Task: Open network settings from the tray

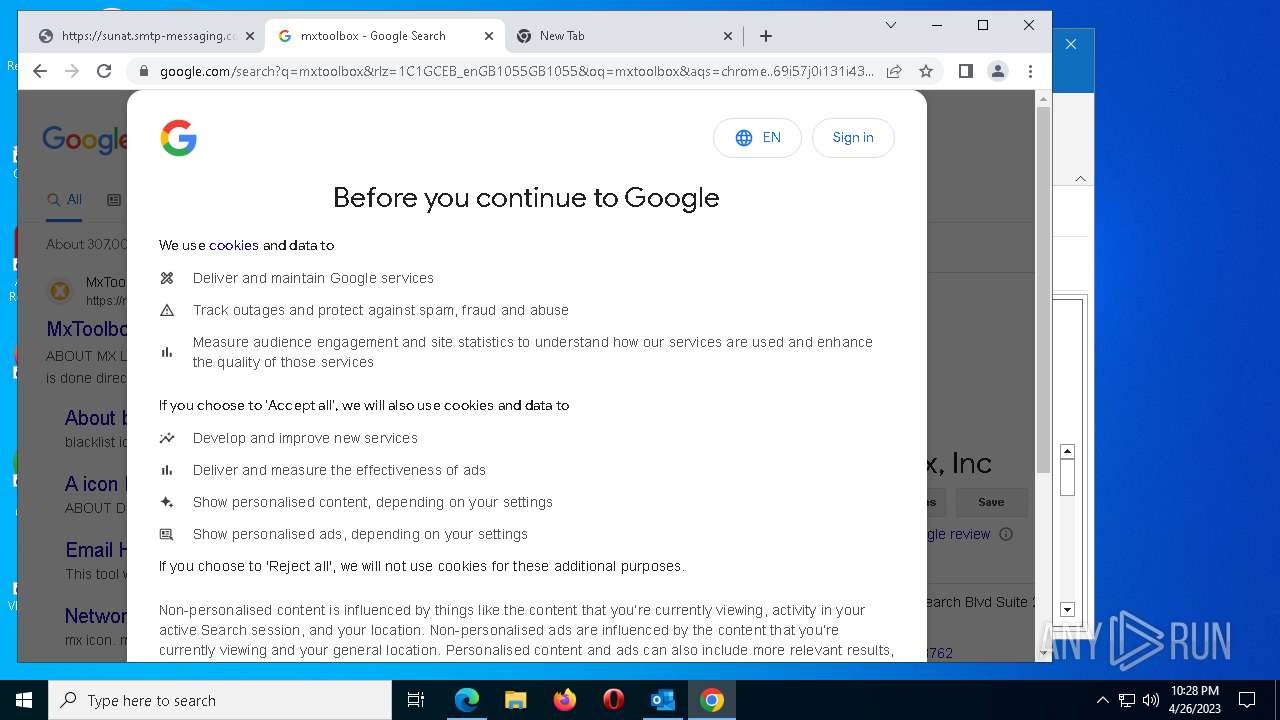Action: [x=1127, y=700]
